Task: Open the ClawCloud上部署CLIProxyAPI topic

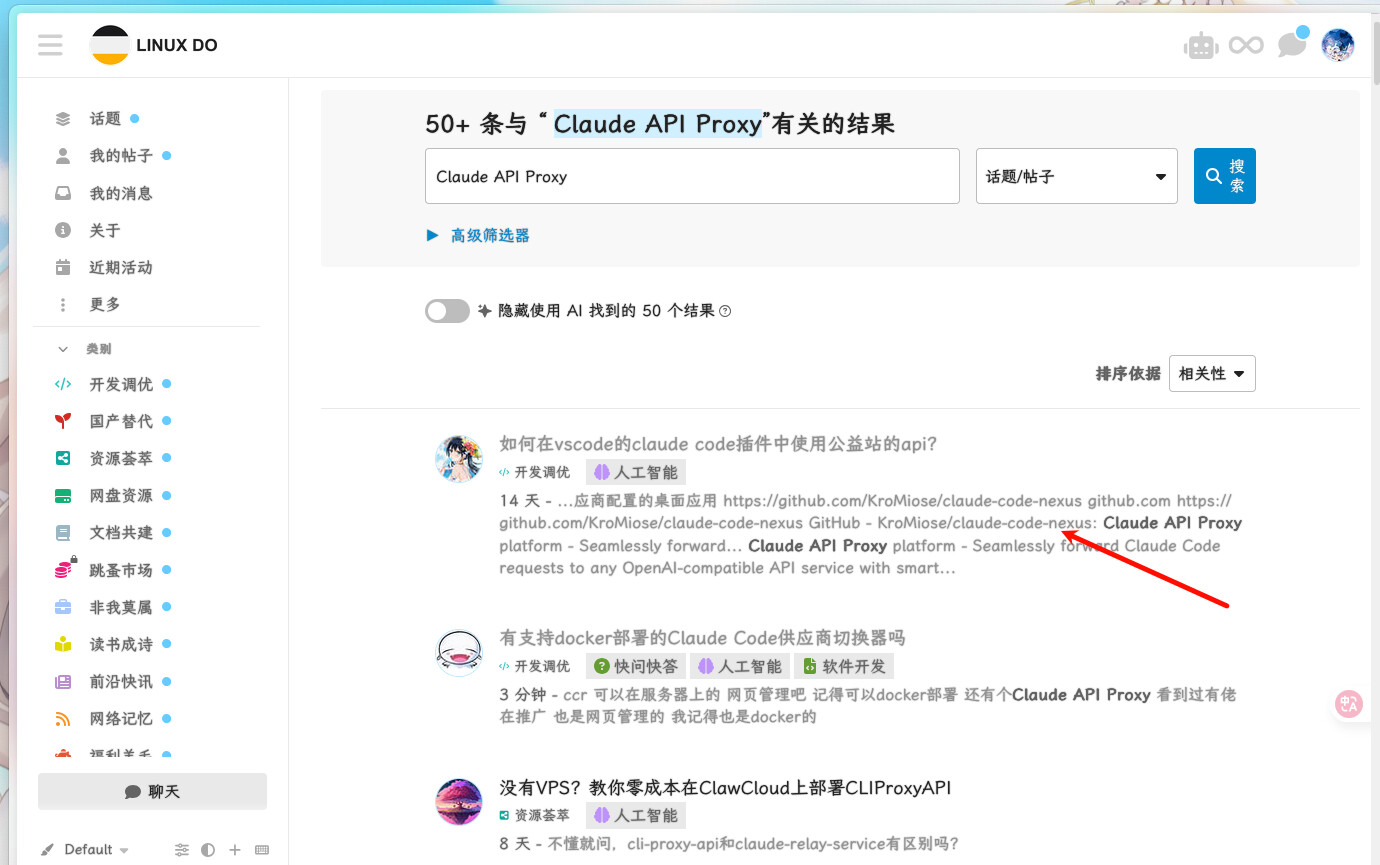Action: click(725, 788)
